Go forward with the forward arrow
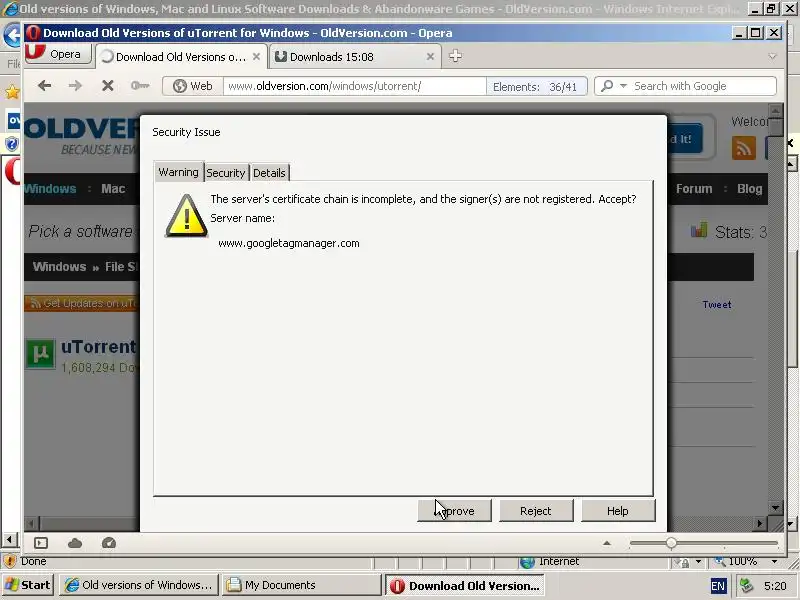 point(75,86)
